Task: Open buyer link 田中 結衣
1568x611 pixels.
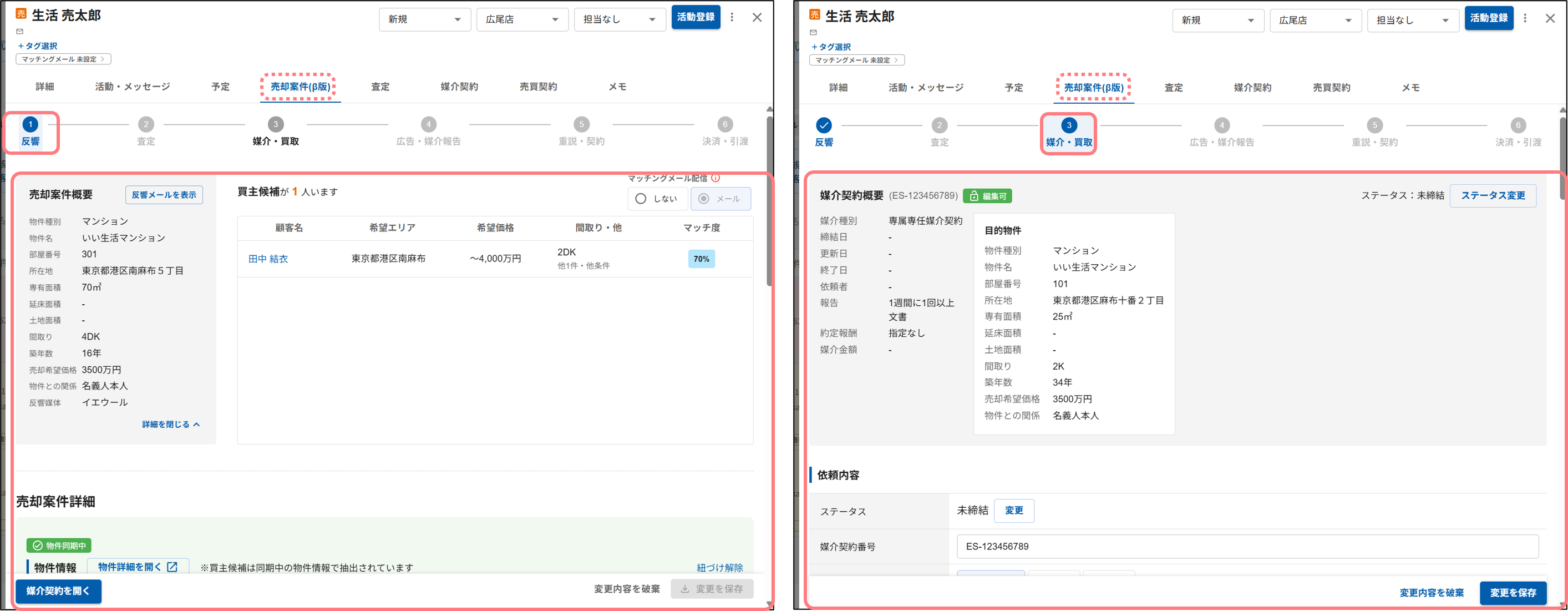Action: 268,259
